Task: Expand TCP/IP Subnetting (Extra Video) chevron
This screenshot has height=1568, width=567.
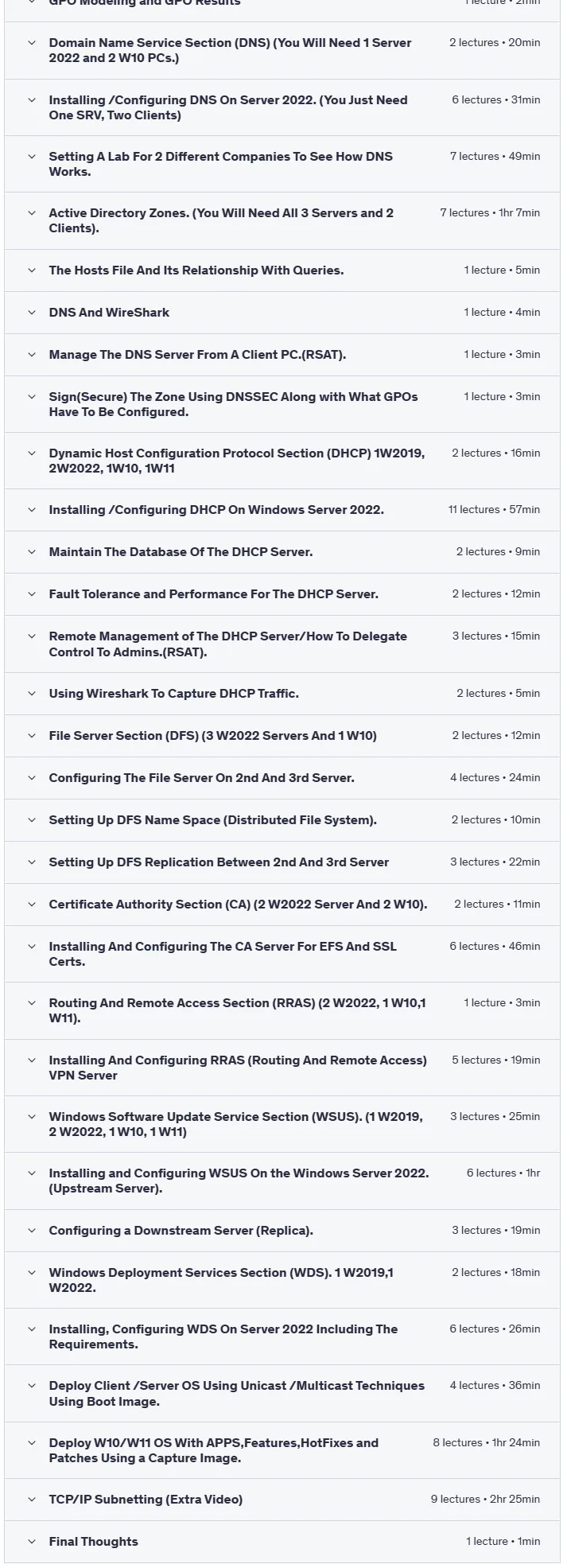Action: tap(32, 1500)
